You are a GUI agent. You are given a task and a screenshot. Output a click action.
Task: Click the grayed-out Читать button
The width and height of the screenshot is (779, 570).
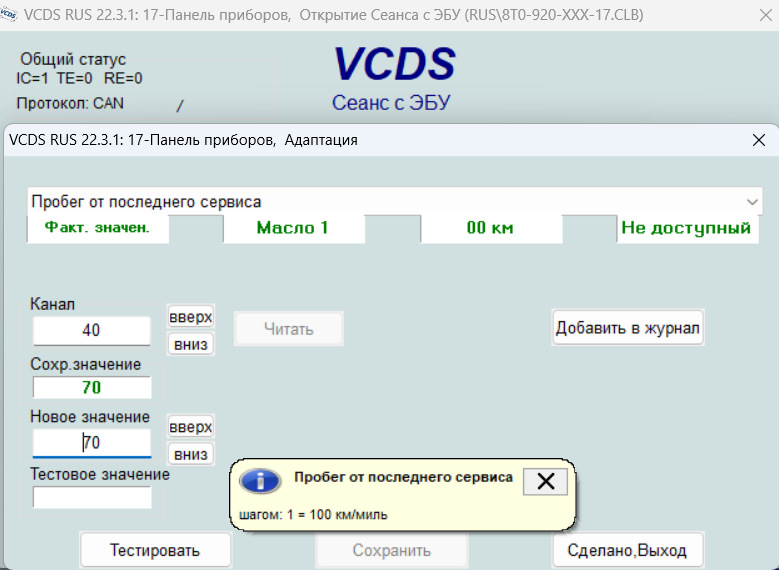tap(289, 328)
